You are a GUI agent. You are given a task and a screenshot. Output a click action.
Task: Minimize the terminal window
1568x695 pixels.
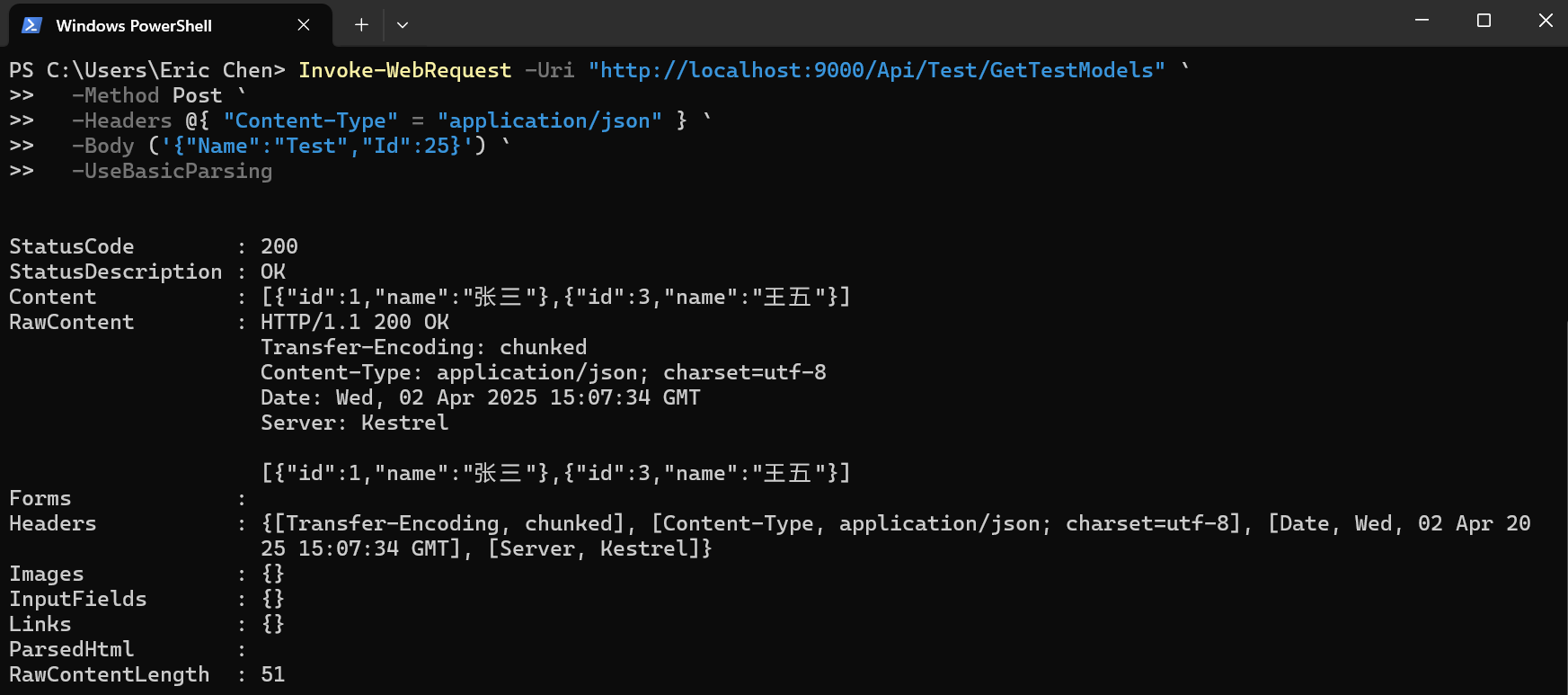point(1422,20)
